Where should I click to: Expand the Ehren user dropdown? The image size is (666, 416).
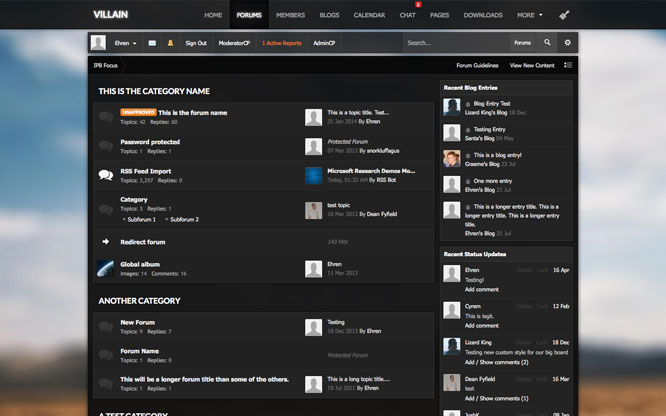click(126, 43)
